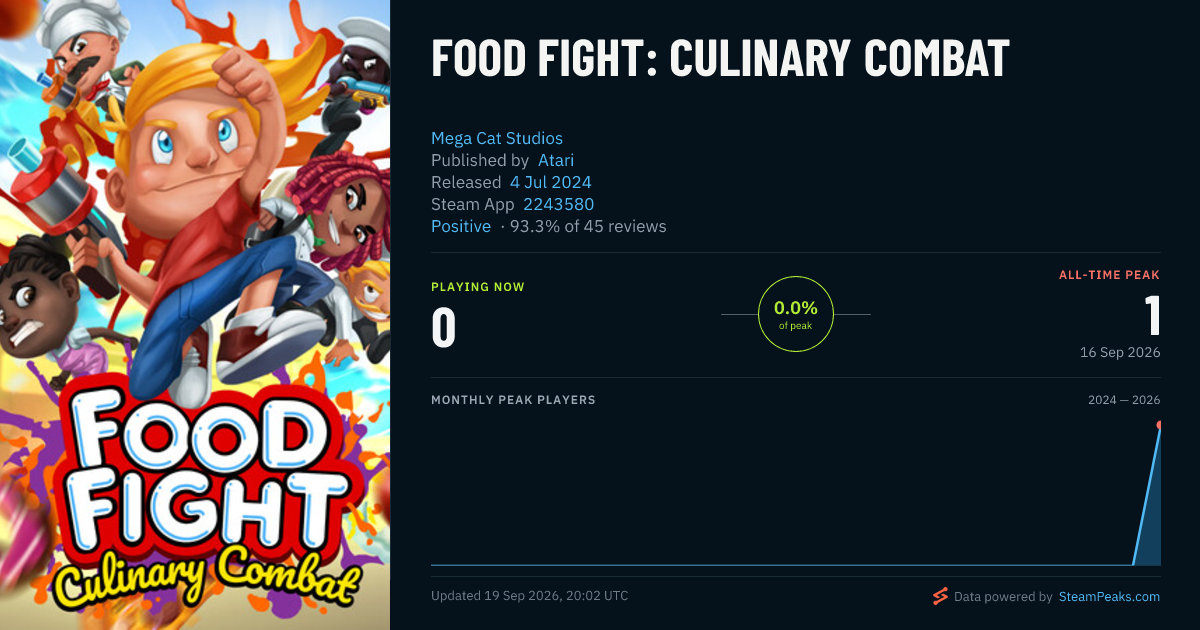Click the Food Fight cover art thumbnail
Viewport: 1200px width, 630px height.
coord(195,315)
